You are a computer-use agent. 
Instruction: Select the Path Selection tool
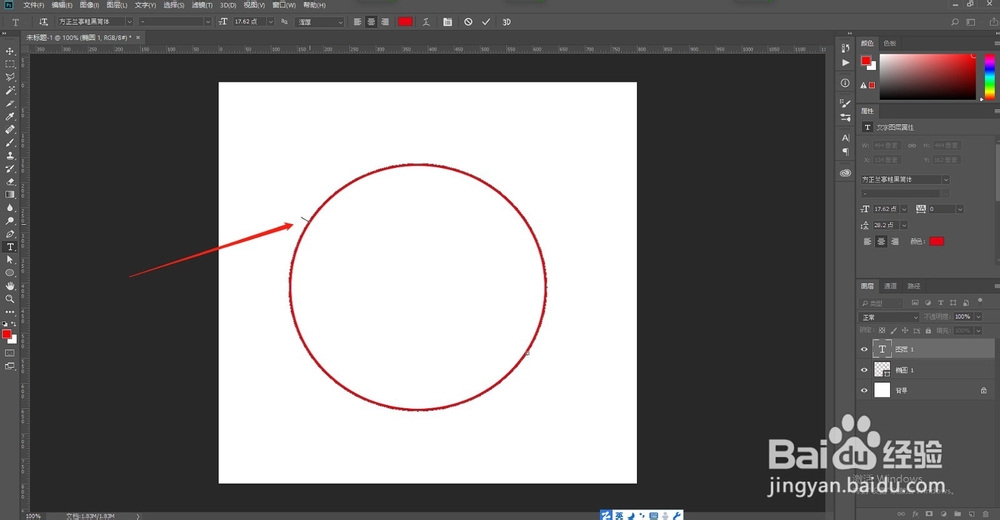pyautogui.click(x=10, y=260)
